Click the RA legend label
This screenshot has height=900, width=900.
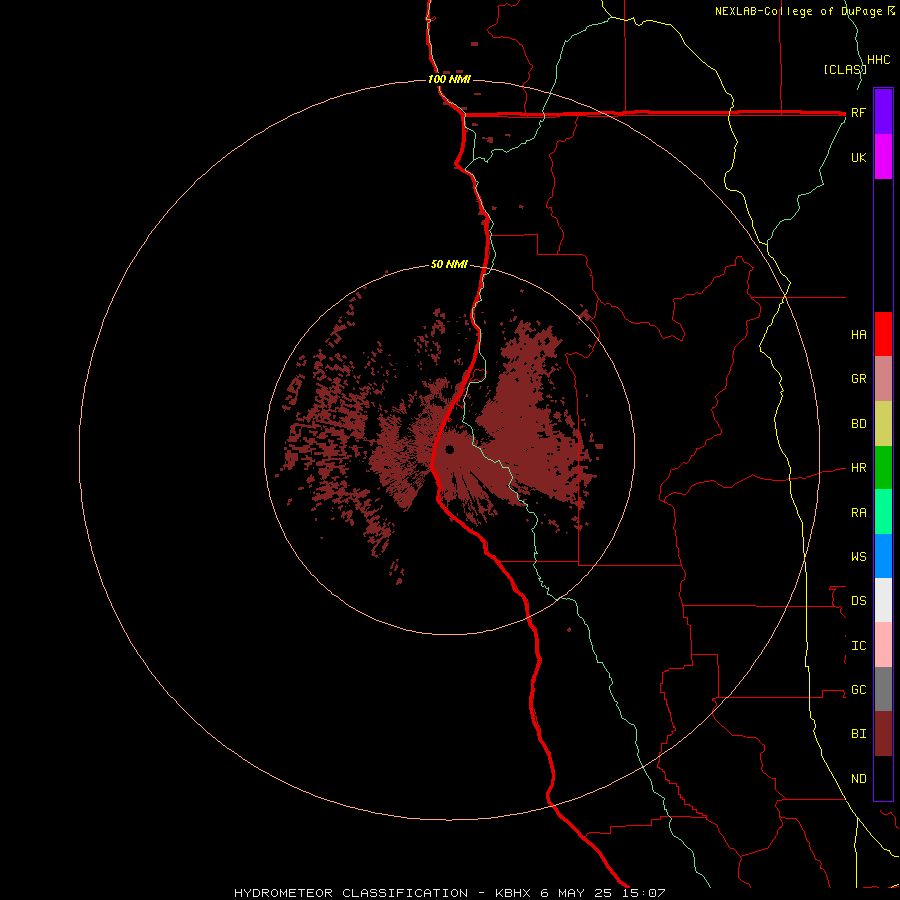pyautogui.click(x=859, y=513)
